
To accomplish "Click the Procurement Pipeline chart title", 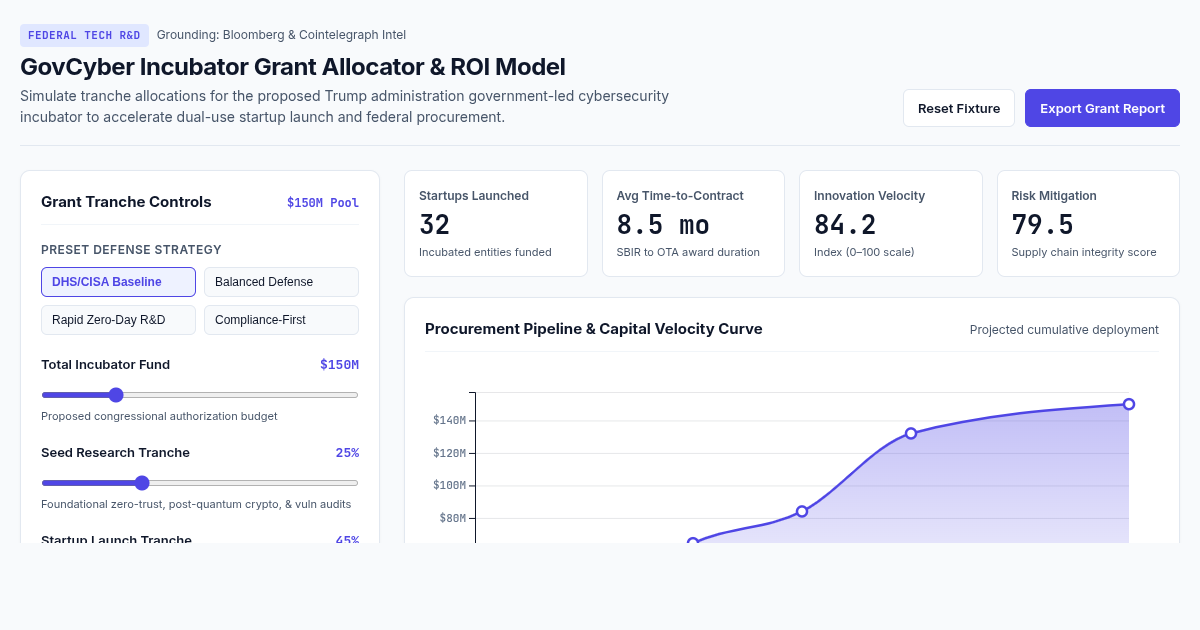I will point(593,329).
